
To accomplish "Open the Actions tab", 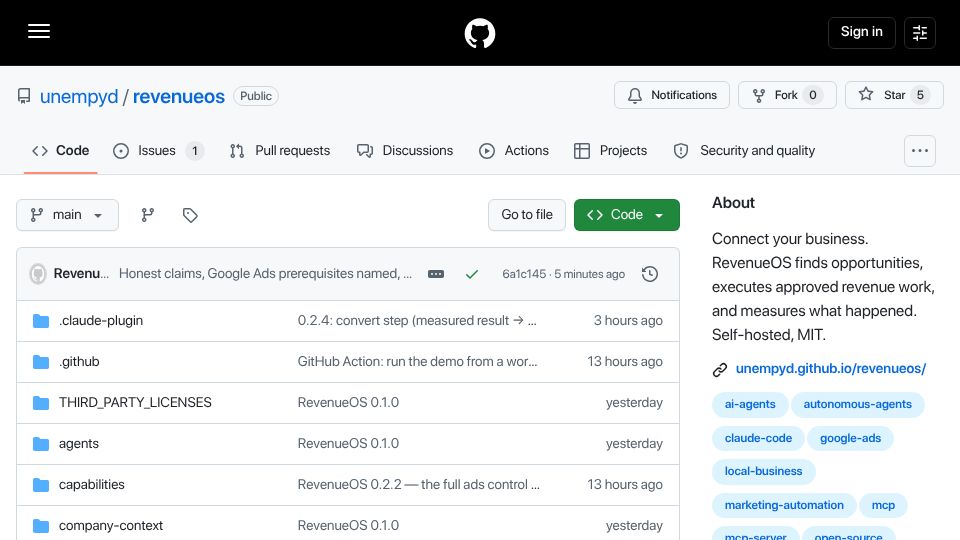I will click(514, 151).
